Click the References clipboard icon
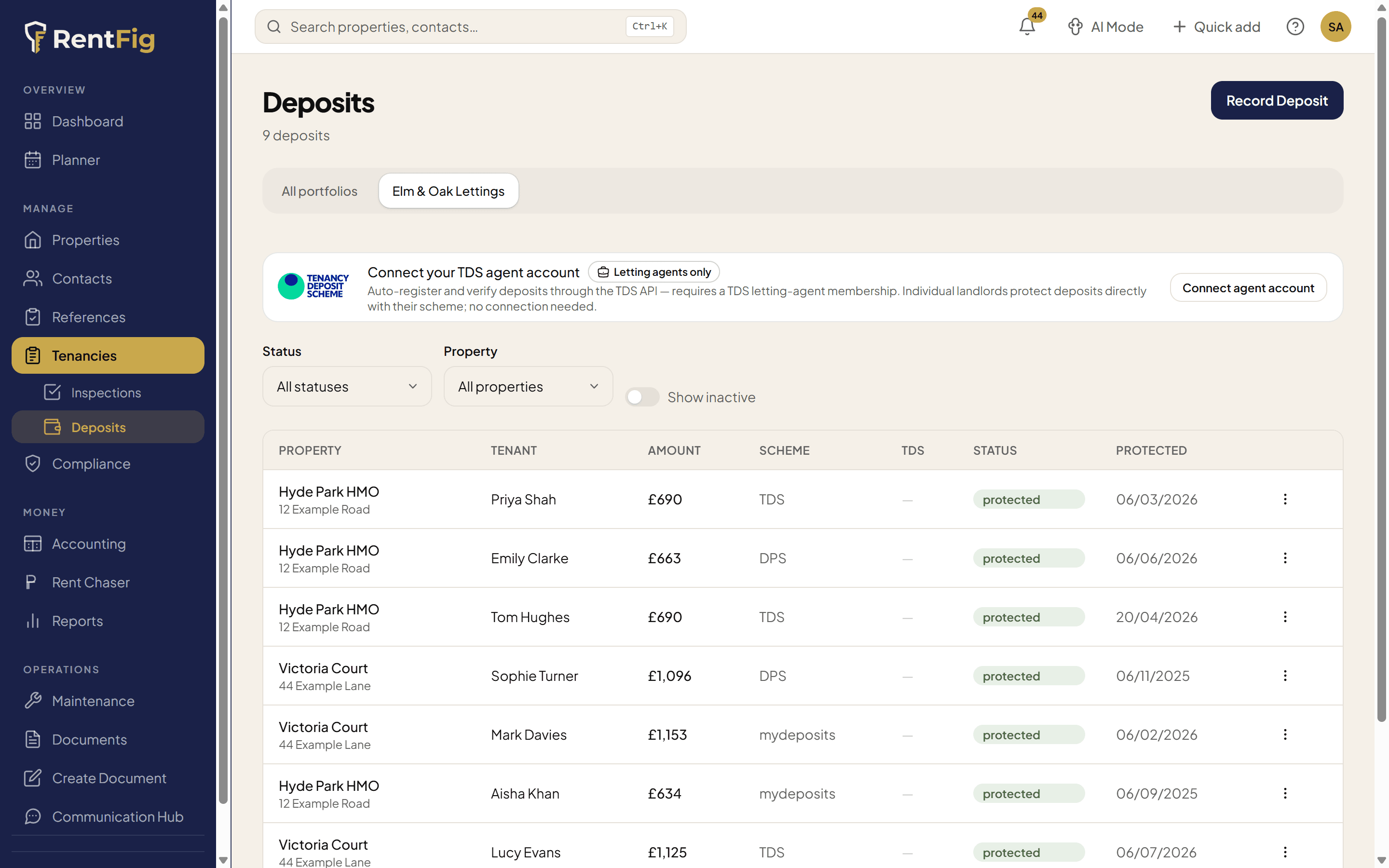 click(33, 317)
